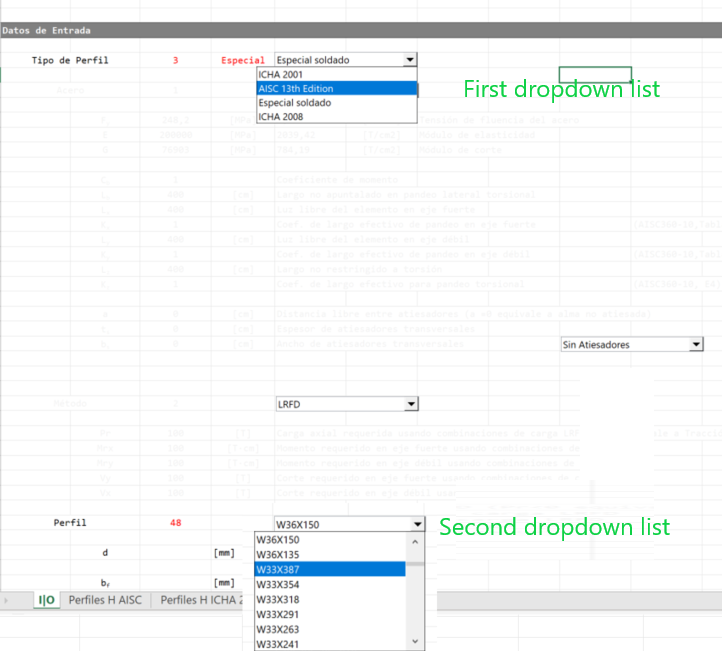Click the red Especial cell
The image size is (722, 651).
click(x=243, y=60)
